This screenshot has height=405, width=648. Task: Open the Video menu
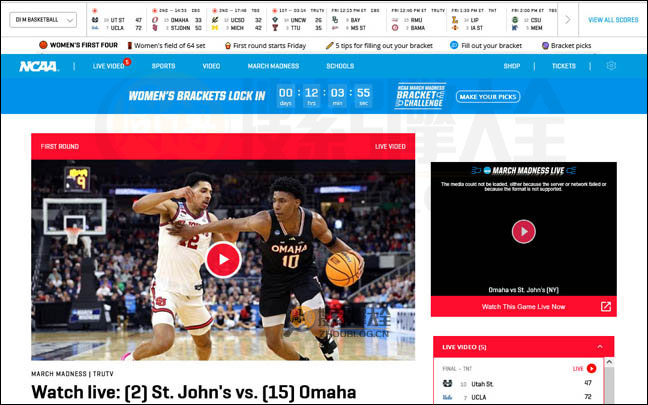(x=211, y=66)
